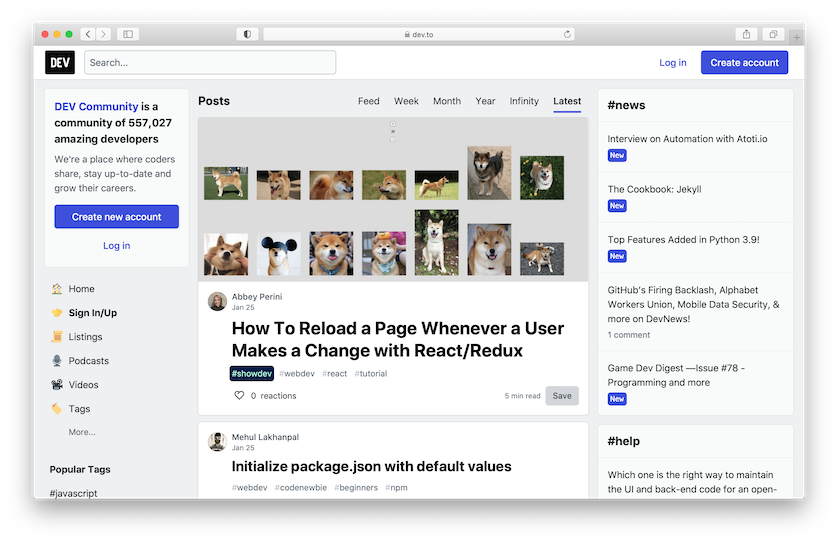Click the post's shiba cover image
Screen dimensions: 838x543
click(x=393, y=199)
